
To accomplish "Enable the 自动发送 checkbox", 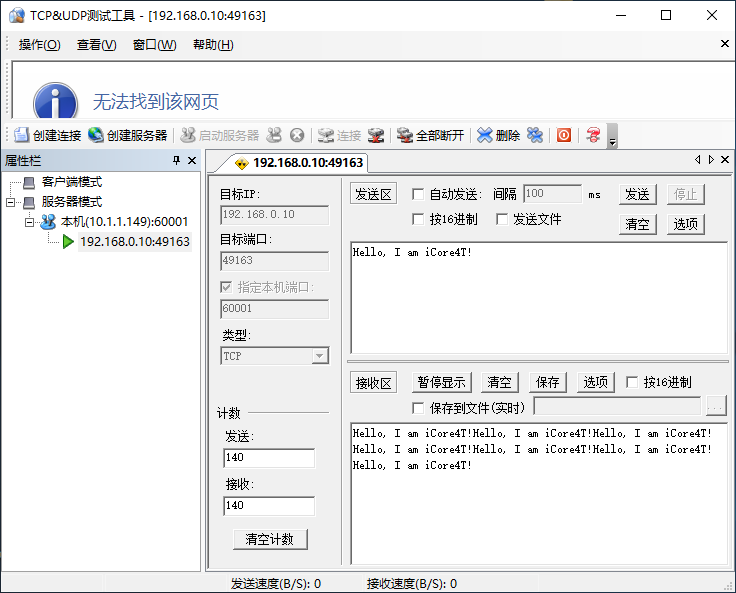I will point(418,194).
